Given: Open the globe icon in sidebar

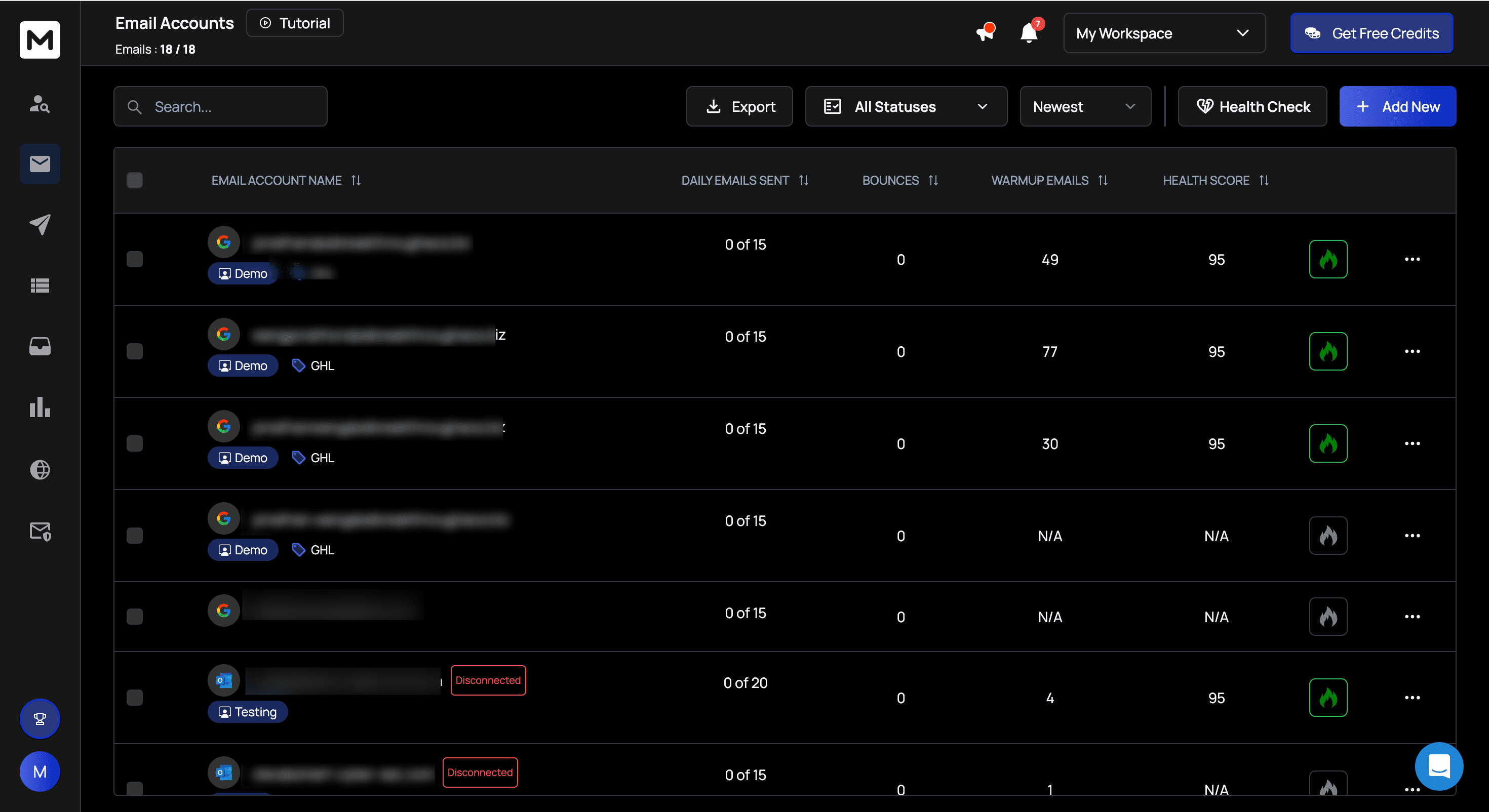Looking at the screenshot, I should pyautogui.click(x=40, y=469).
